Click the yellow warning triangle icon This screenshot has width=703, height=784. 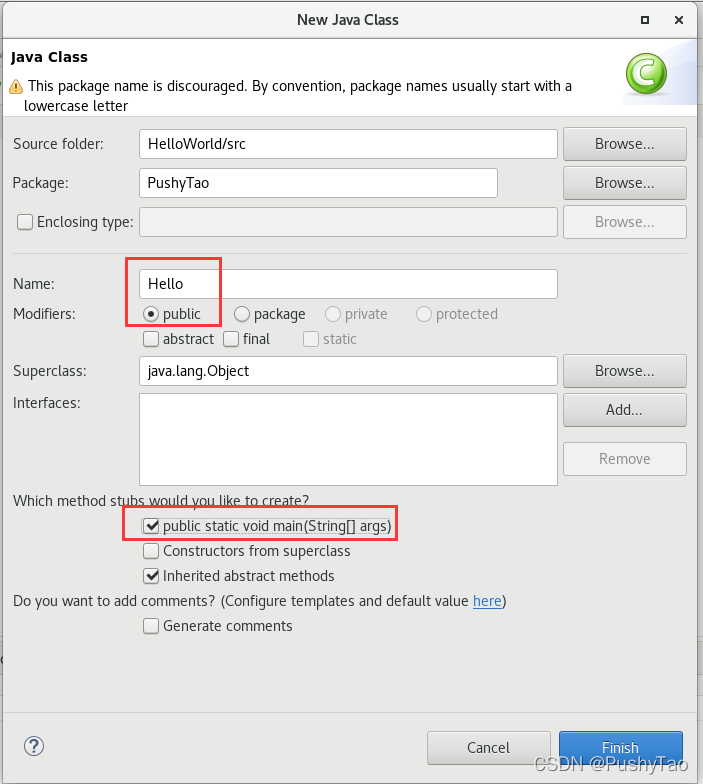[16, 86]
